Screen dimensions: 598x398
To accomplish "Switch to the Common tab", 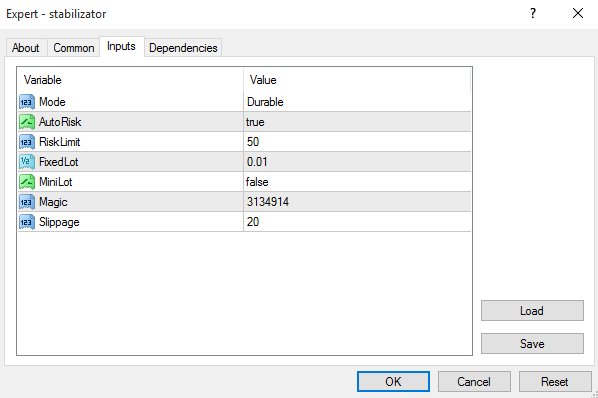I will coord(74,48).
